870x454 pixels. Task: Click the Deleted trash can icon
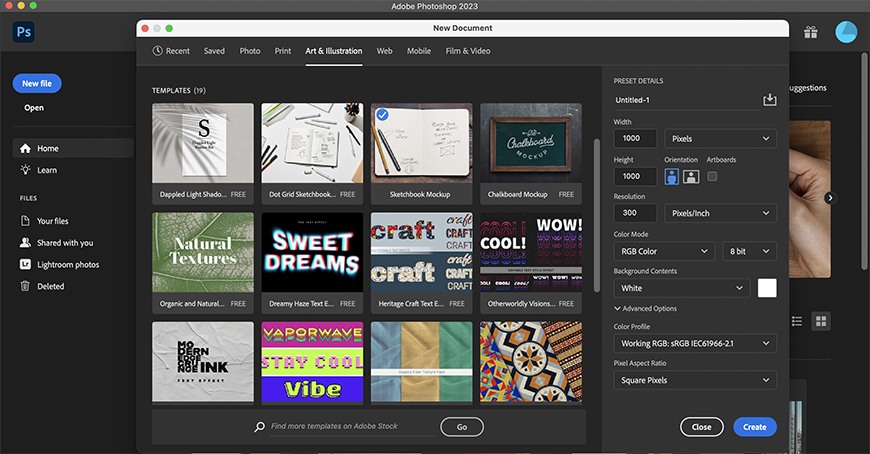point(25,286)
